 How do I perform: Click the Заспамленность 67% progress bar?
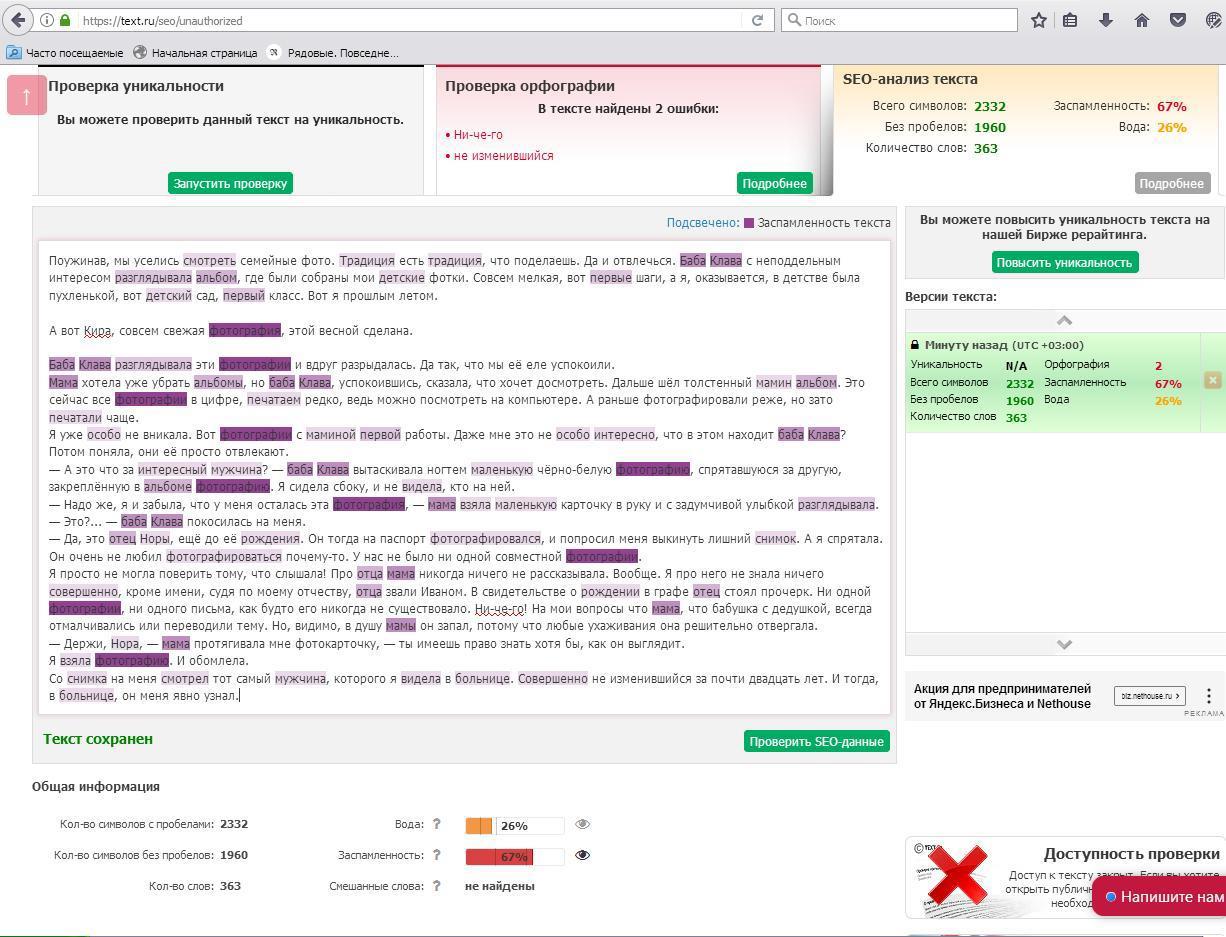pos(514,856)
